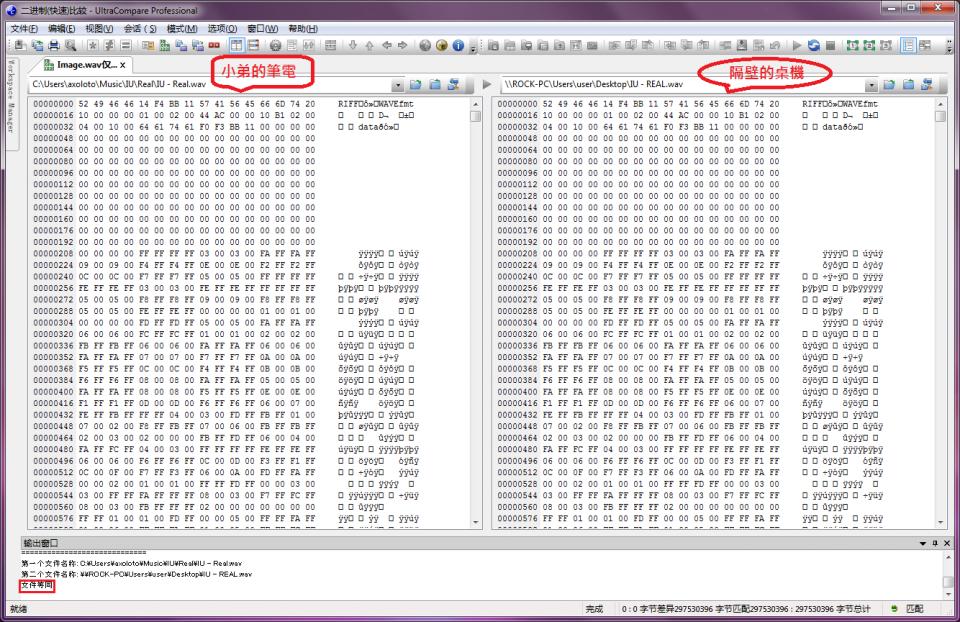Click the left pane vertical scrollbar
Image resolution: width=960 pixels, height=622 pixels.
(475, 300)
